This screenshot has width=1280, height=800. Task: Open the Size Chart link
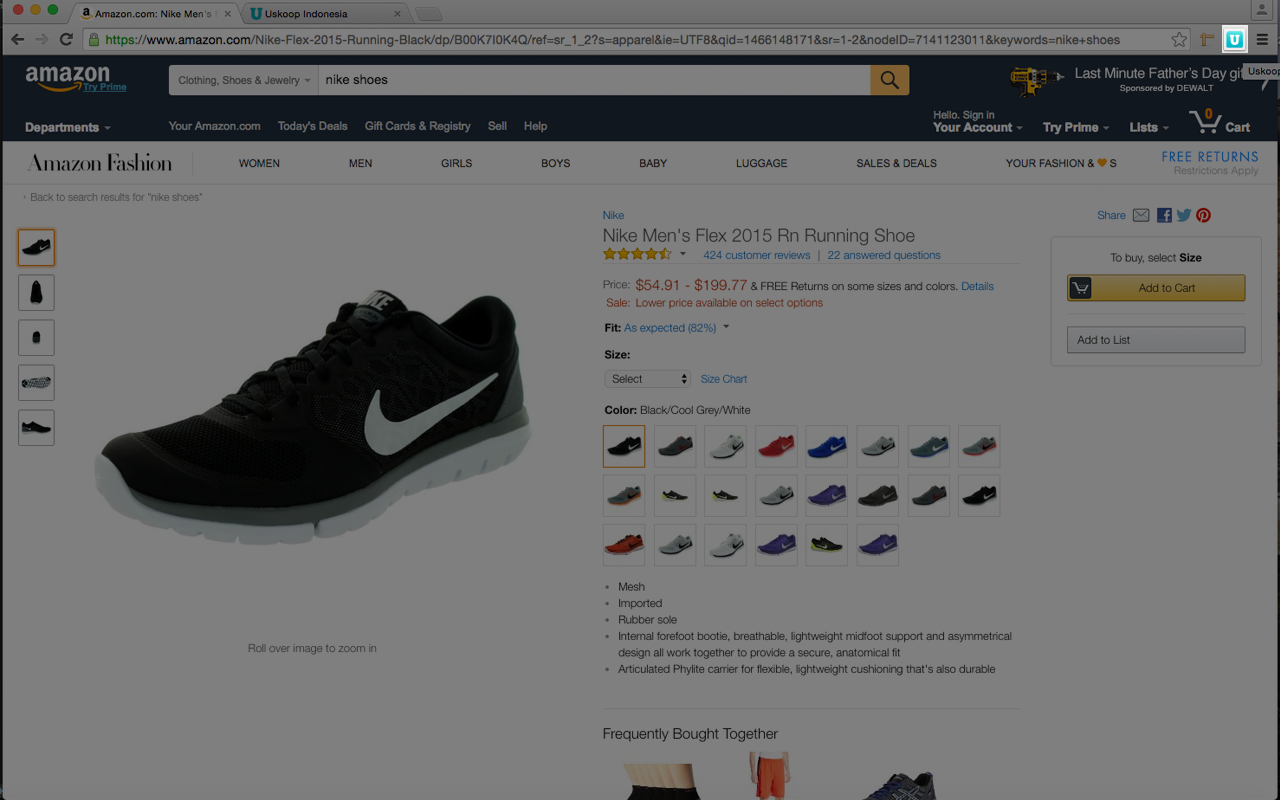coord(724,379)
